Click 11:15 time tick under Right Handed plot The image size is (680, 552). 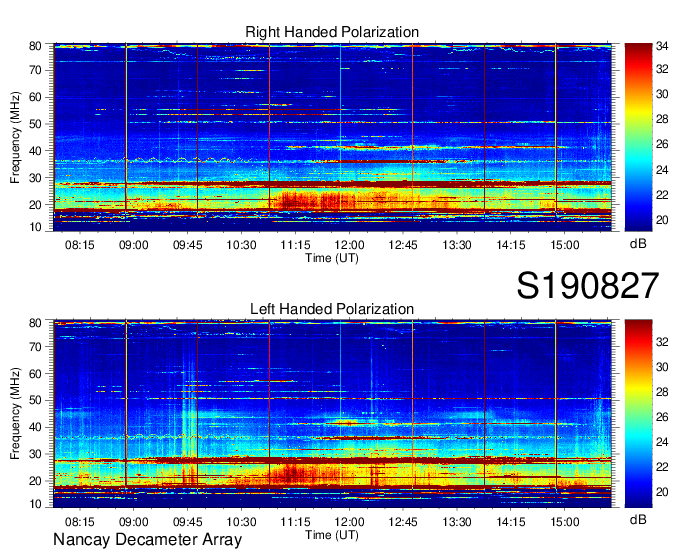[295, 245]
